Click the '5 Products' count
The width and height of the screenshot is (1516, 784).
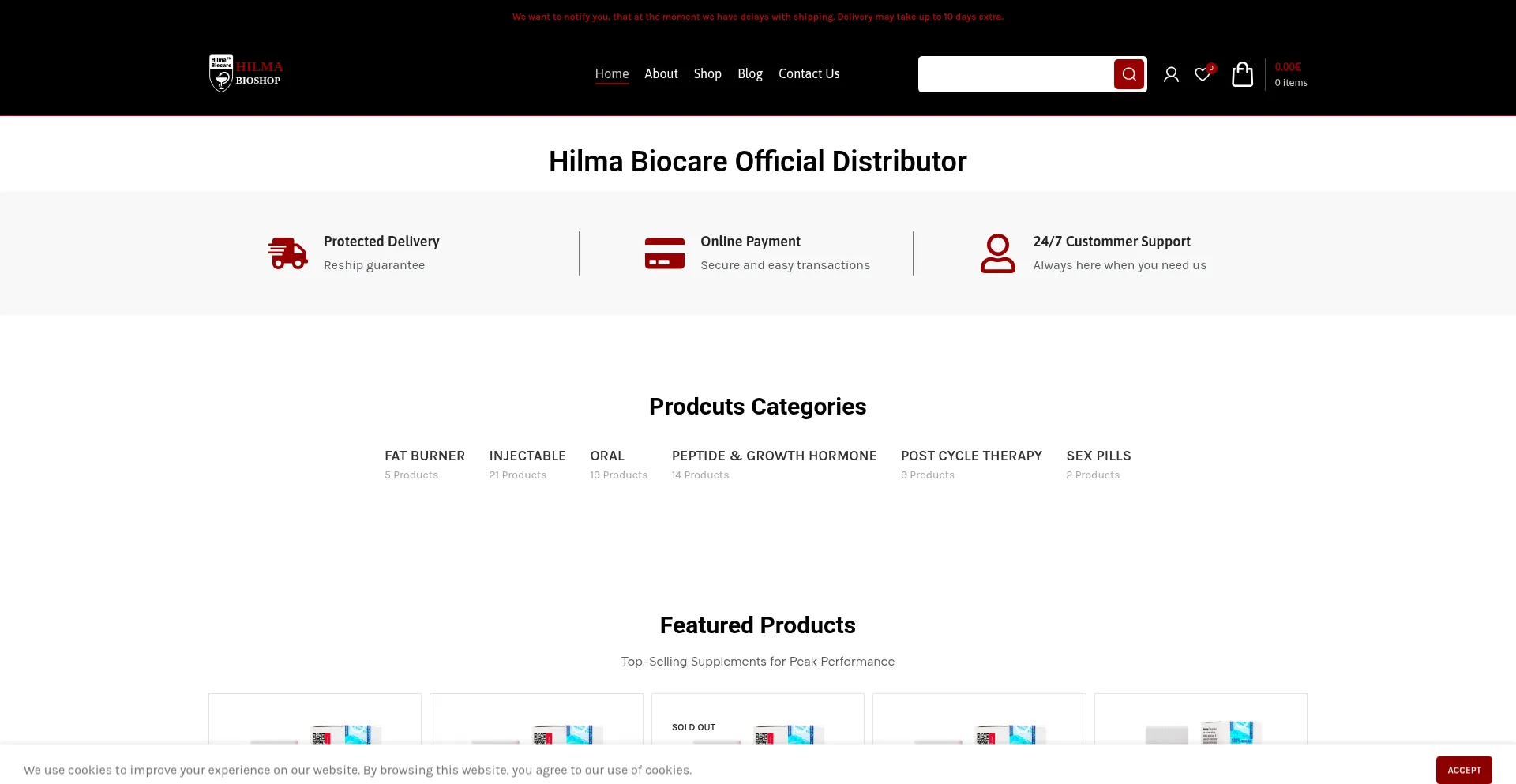(x=411, y=475)
